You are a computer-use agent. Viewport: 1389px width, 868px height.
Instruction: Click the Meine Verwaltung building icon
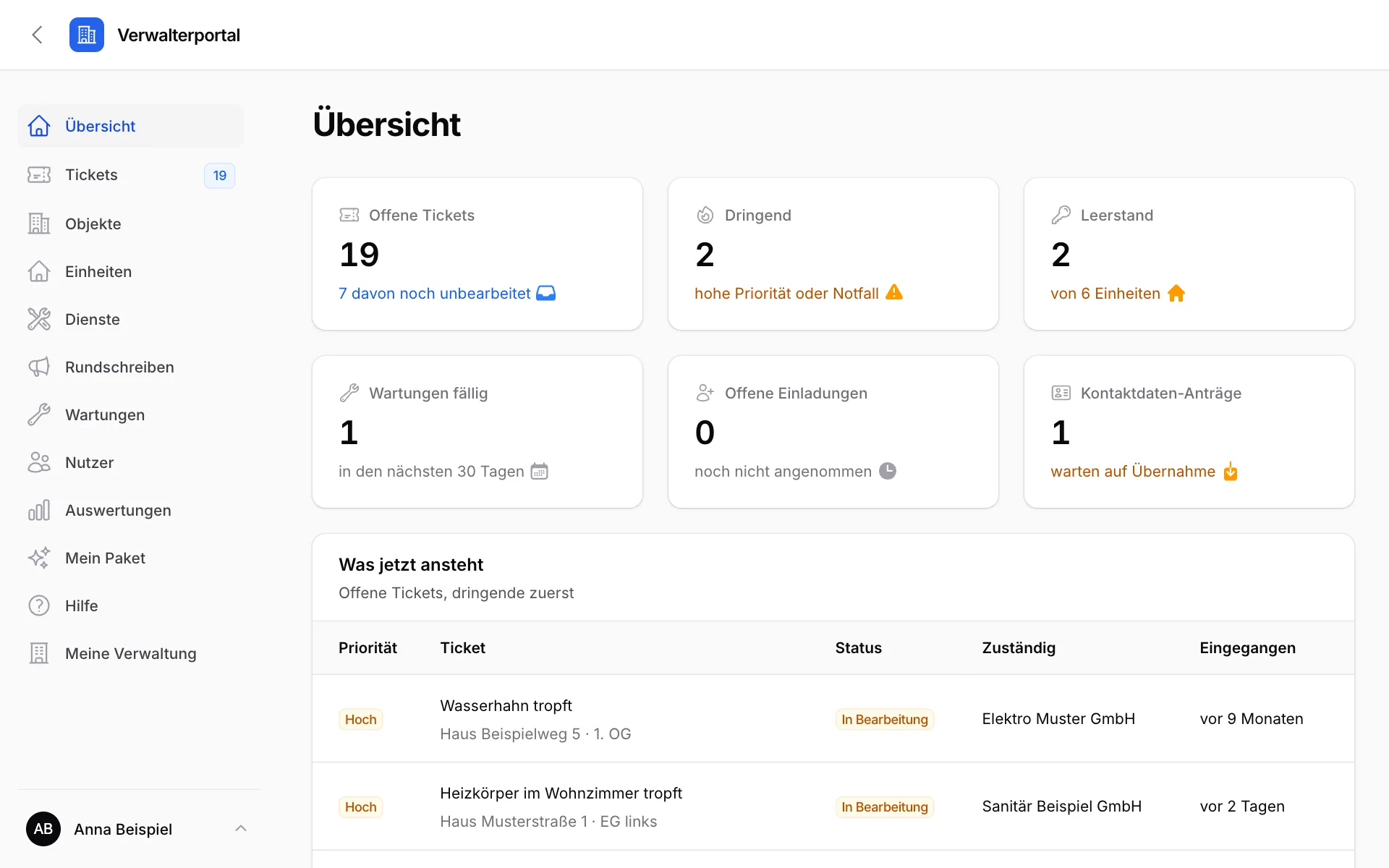pos(39,653)
